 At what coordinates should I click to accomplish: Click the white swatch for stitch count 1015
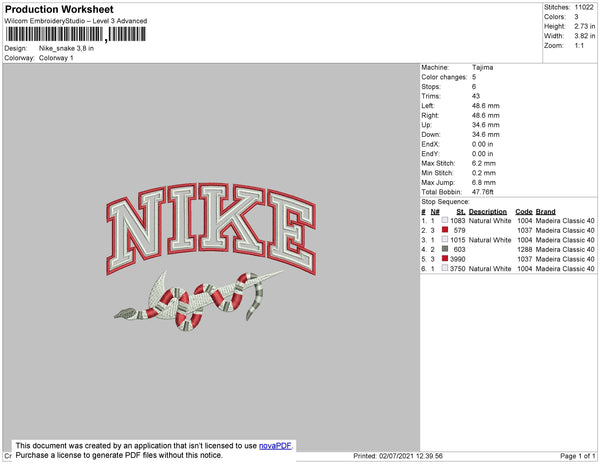point(445,239)
